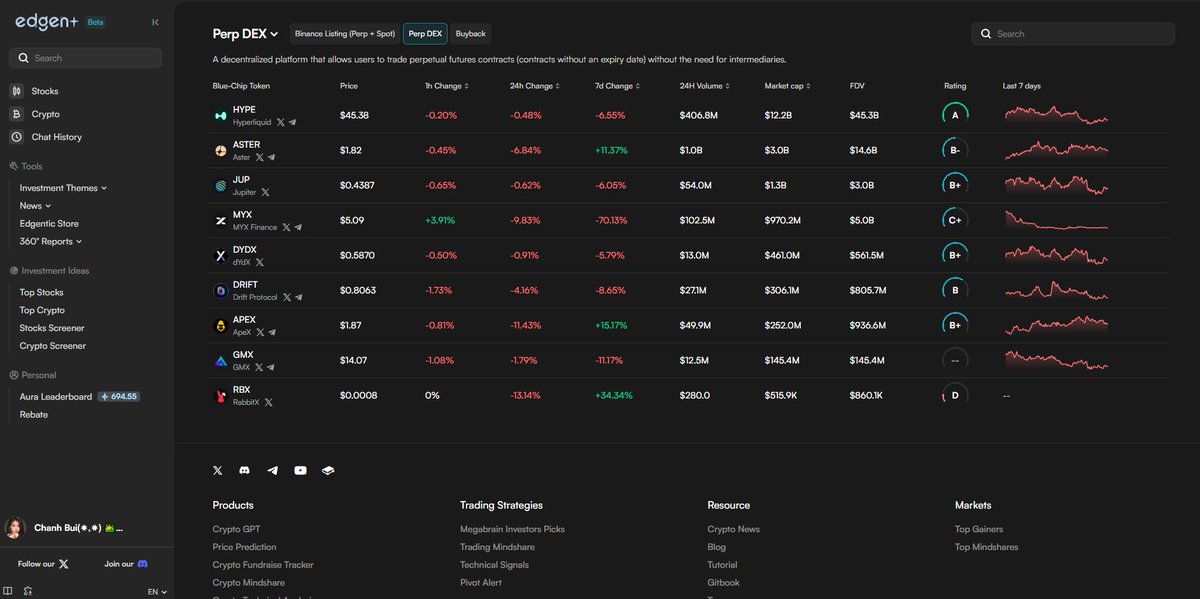Open the Crypto News footer link

(733, 529)
